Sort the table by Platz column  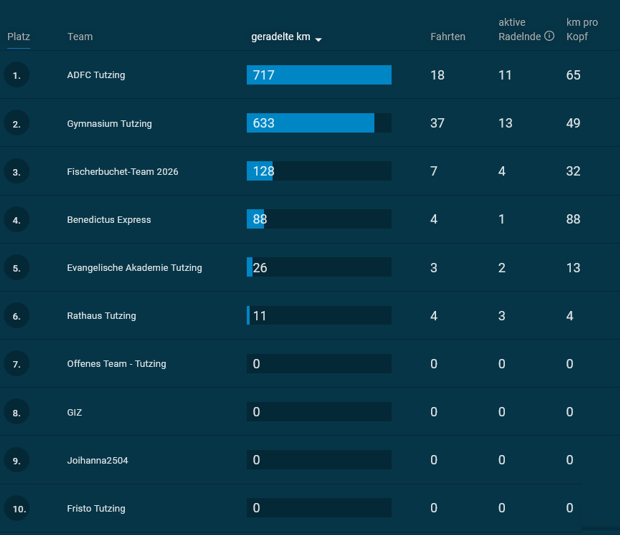point(19,37)
